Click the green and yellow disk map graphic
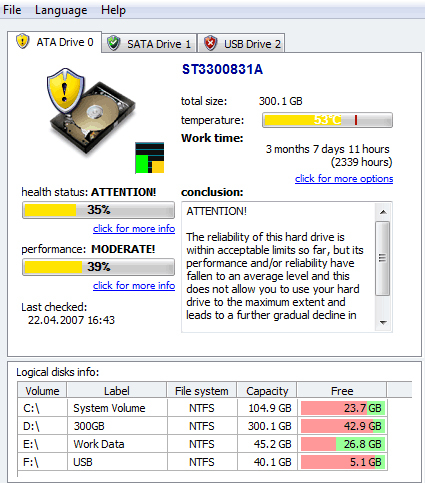Image resolution: width=425 pixels, height=483 pixels. coord(150,158)
